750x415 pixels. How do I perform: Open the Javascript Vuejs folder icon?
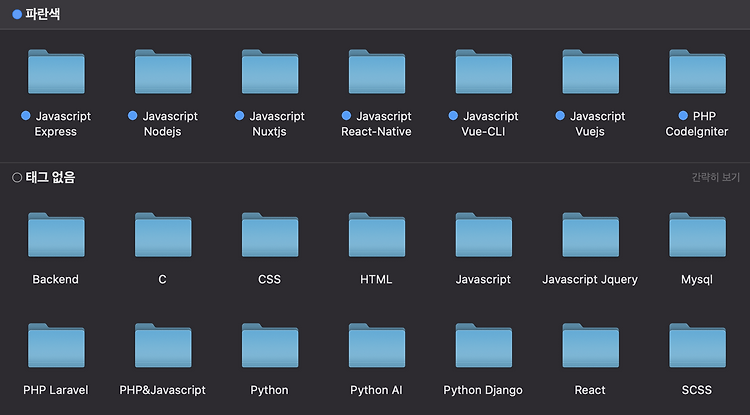590,72
